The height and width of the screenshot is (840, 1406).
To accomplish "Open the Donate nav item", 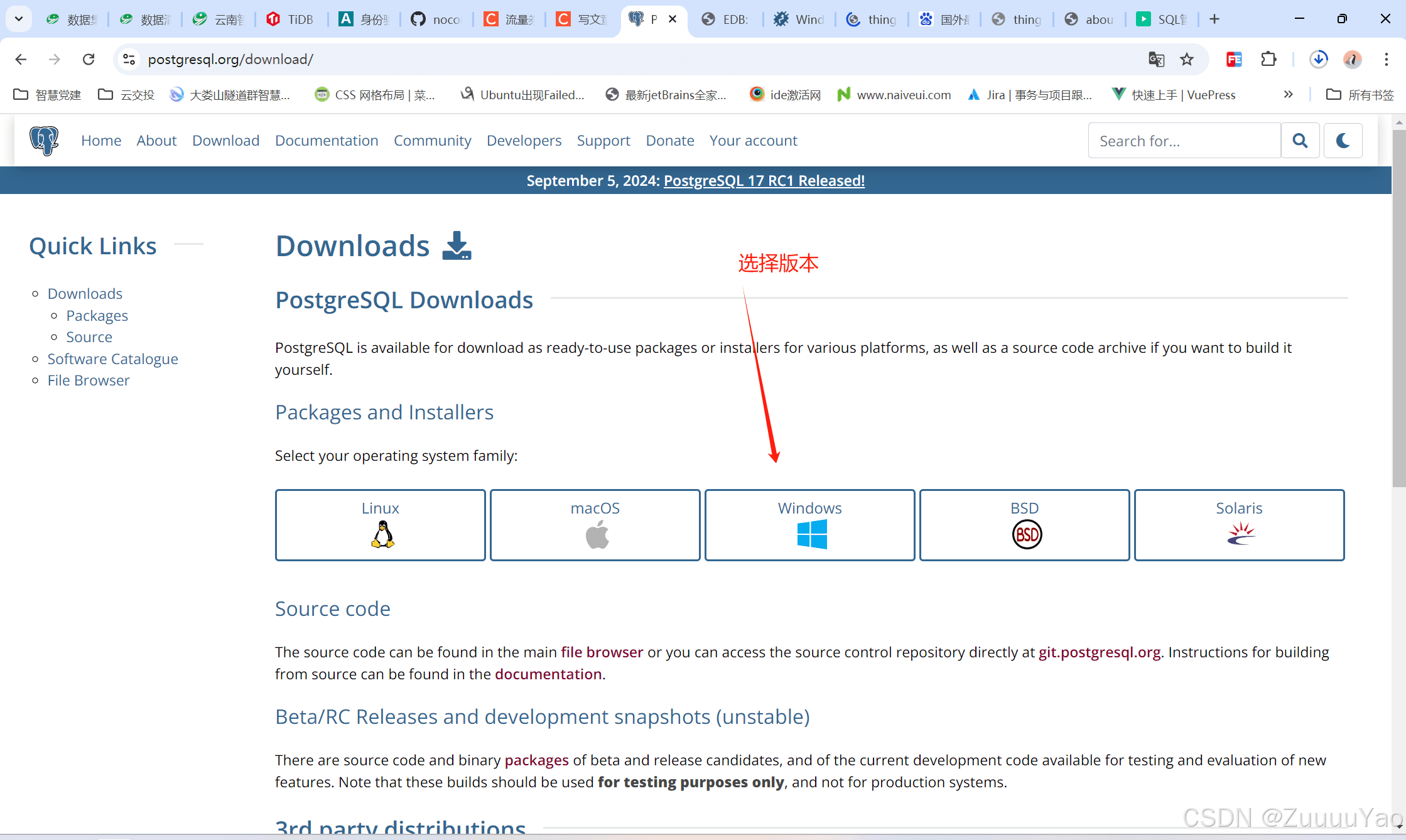I will click(670, 141).
